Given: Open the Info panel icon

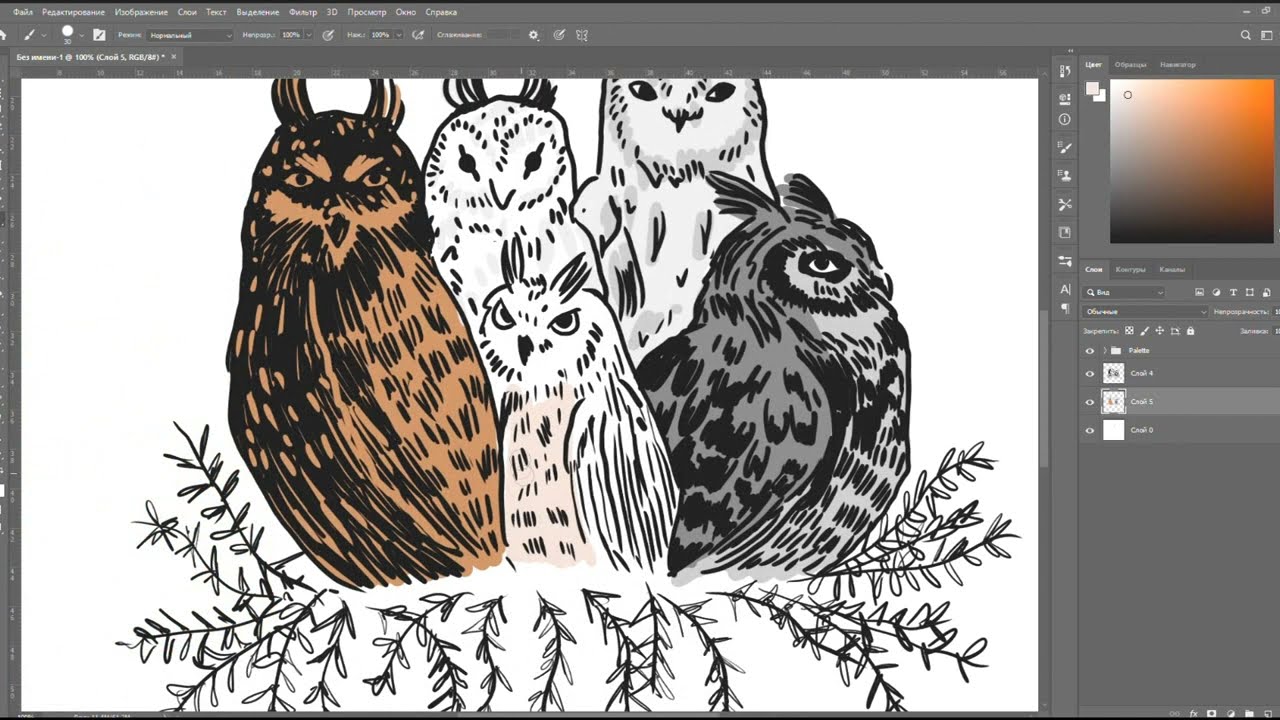Looking at the screenshot, I should 1065,119.
